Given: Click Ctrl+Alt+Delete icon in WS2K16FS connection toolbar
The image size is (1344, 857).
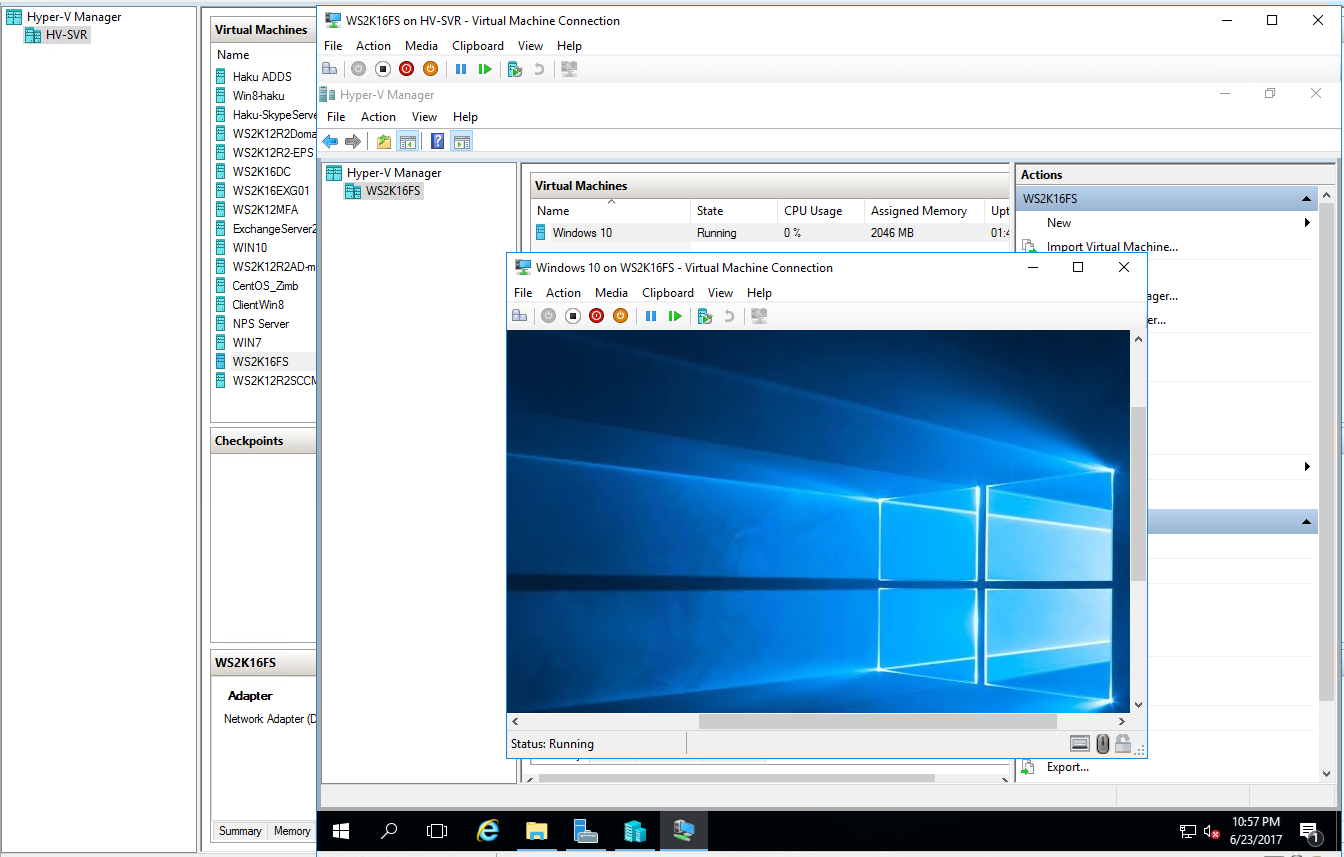Looking at the screenshot, I should (331, 69).
